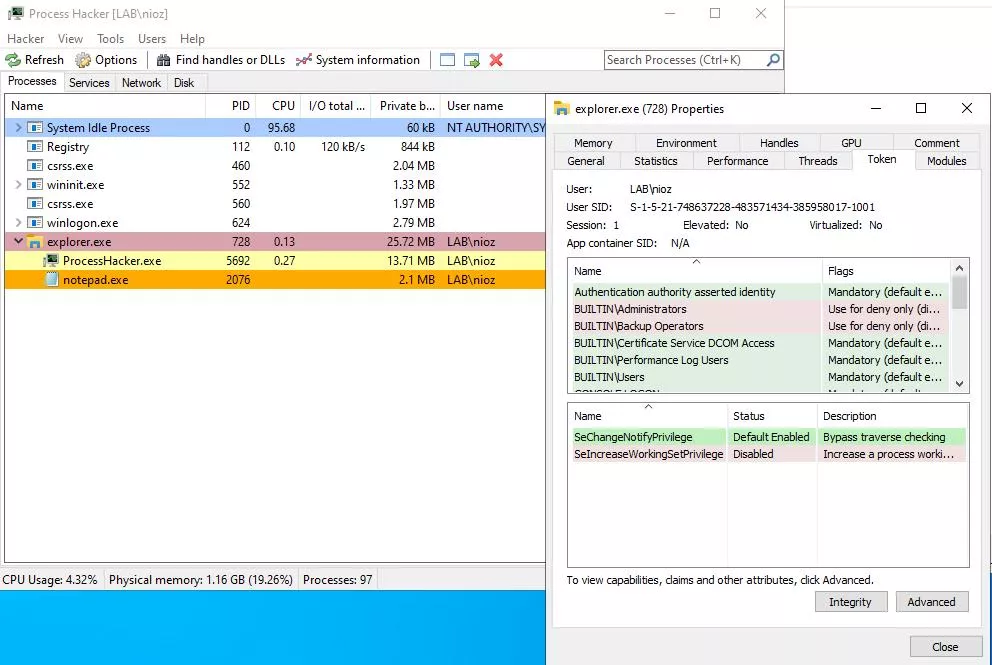Screen dimensions: 992x665
Task: Open the Hacker menu
Action: 25,38
